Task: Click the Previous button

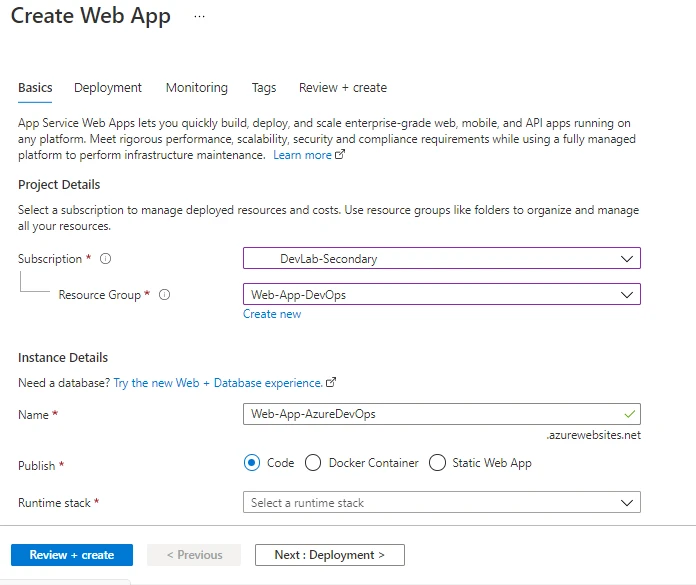Action: 194,555
